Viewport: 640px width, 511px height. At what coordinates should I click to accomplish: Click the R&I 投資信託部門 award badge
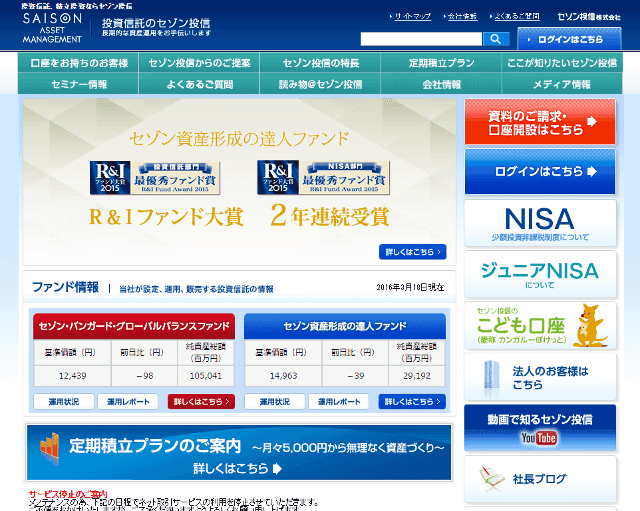[x=155, y=178]
